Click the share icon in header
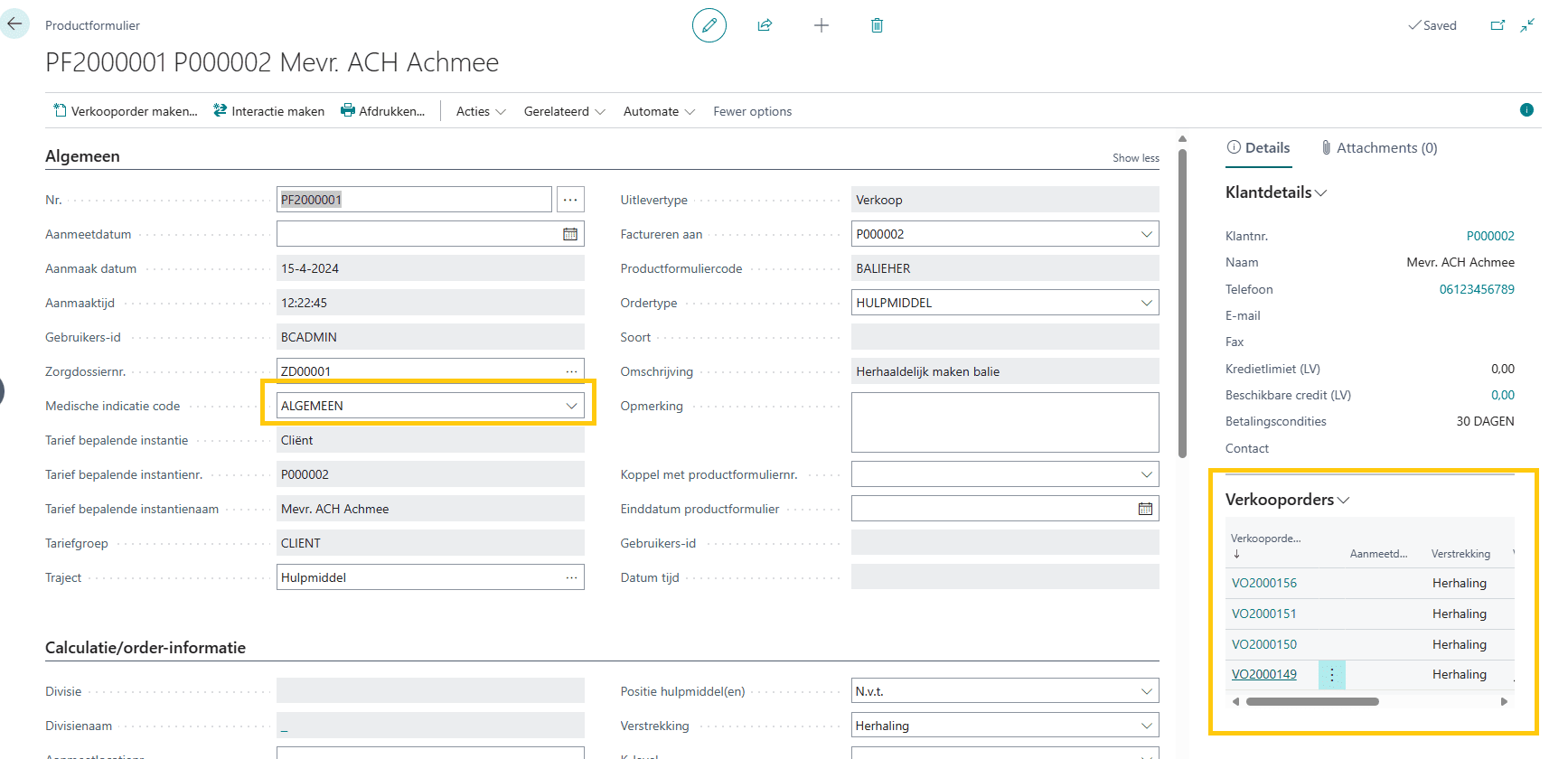This screenshot has height=759, width=1568. [x=765, y=25]
